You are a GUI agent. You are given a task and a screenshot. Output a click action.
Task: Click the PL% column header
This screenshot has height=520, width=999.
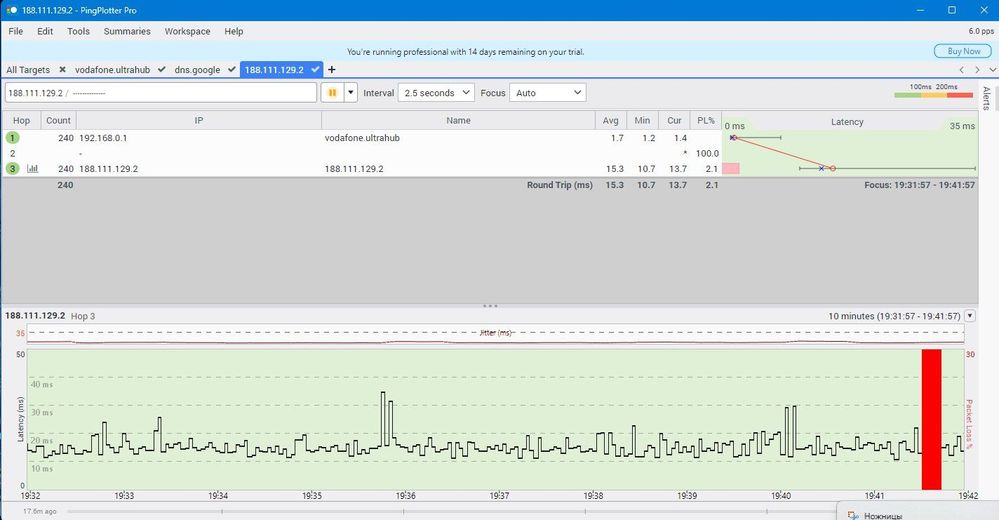pos(706,120)
